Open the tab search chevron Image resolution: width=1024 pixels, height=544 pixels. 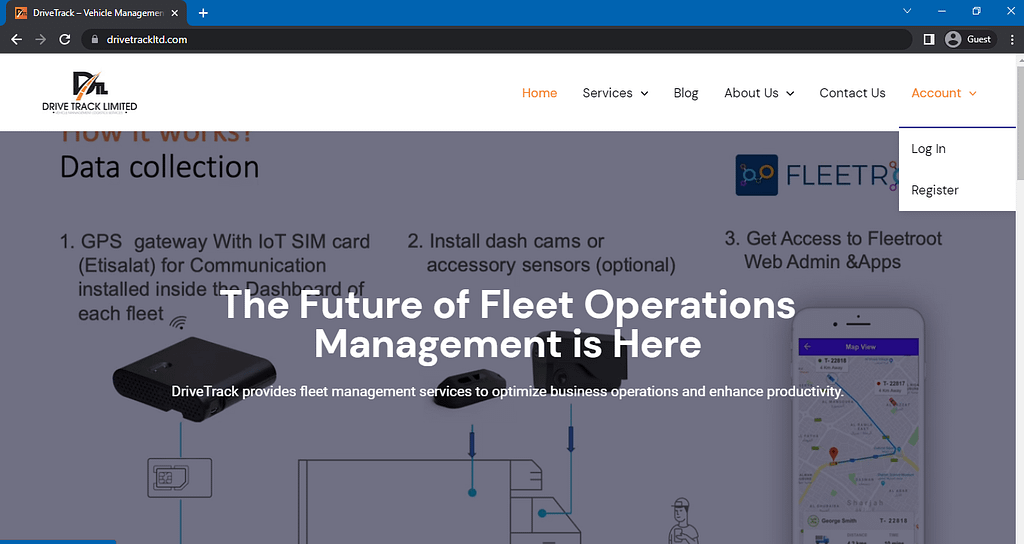click(x=907, y=11)
